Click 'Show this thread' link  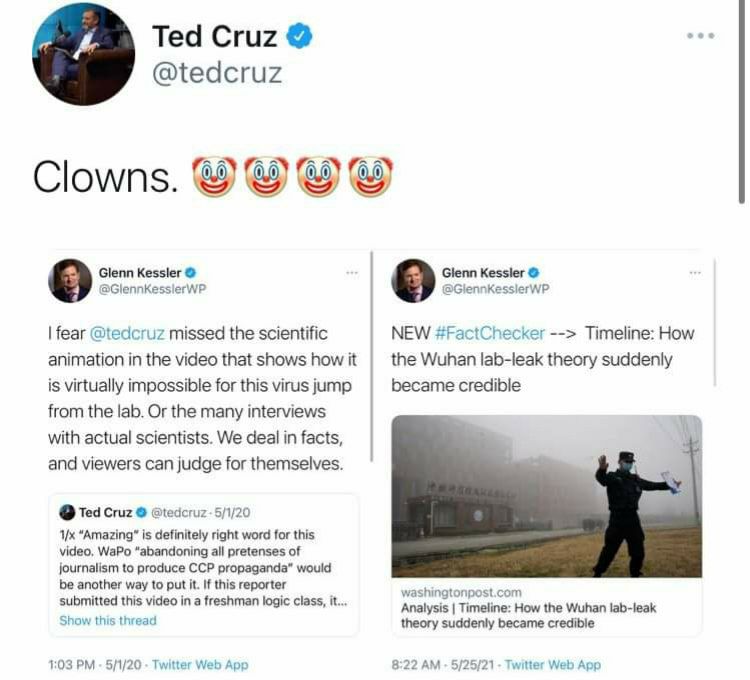coord(108,620)
